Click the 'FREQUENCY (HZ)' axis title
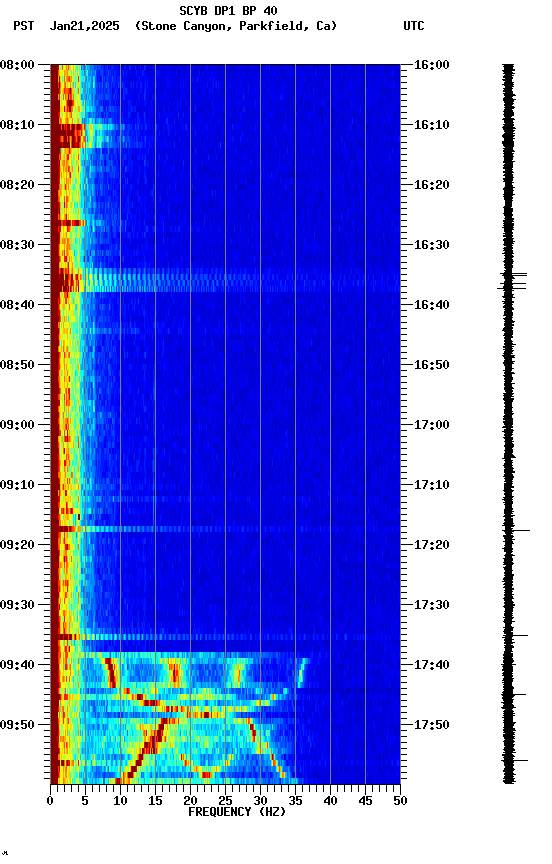This screenshot has height=864, width=552. 237,812
